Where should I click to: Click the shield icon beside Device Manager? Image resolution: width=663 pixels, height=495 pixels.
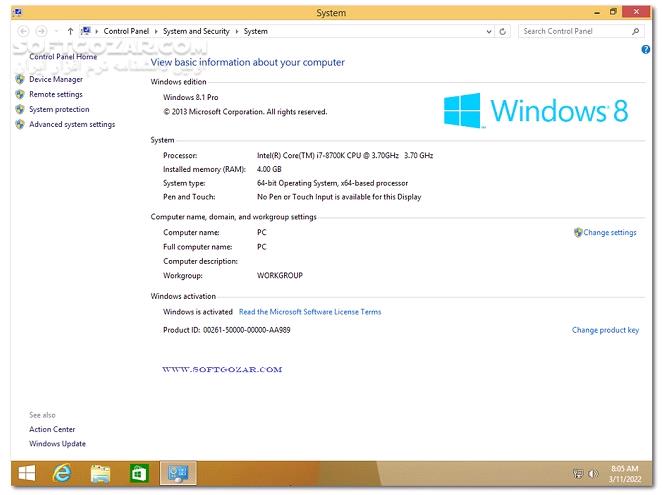click(x=20, y=79)
